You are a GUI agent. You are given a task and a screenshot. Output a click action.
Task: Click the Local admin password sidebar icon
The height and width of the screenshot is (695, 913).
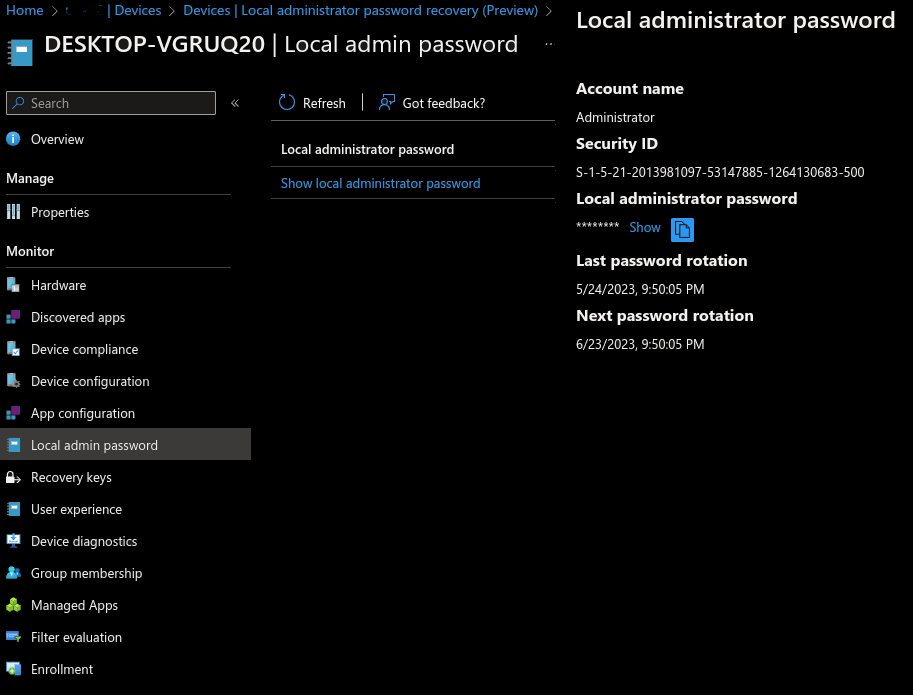point(13,445)
